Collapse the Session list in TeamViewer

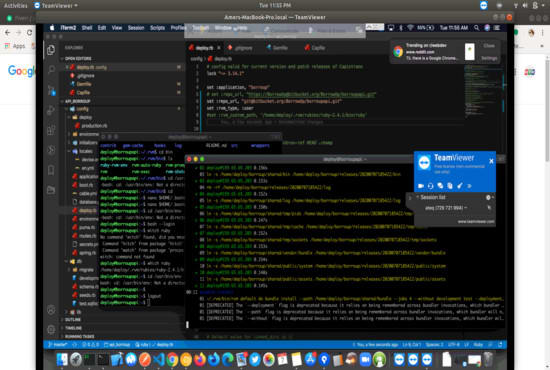tap(418, 197)
